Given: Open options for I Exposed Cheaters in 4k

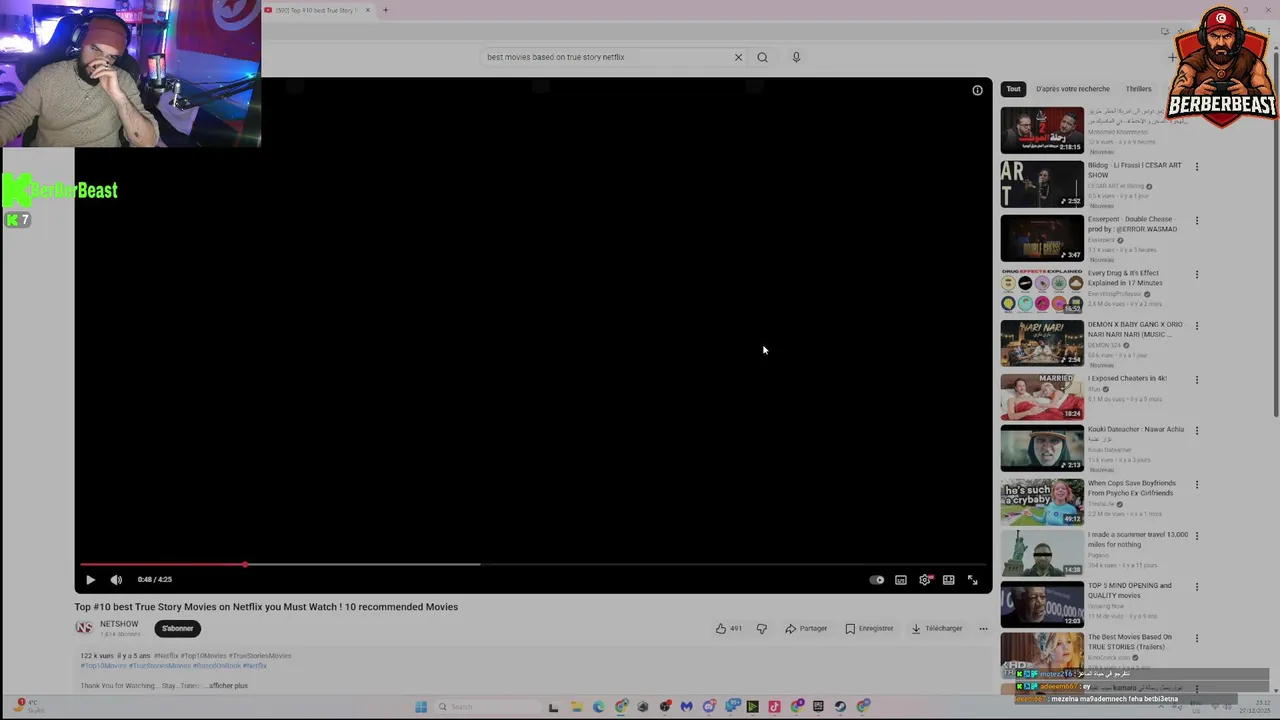Looking at the screenshot, I should (1196, 380).
